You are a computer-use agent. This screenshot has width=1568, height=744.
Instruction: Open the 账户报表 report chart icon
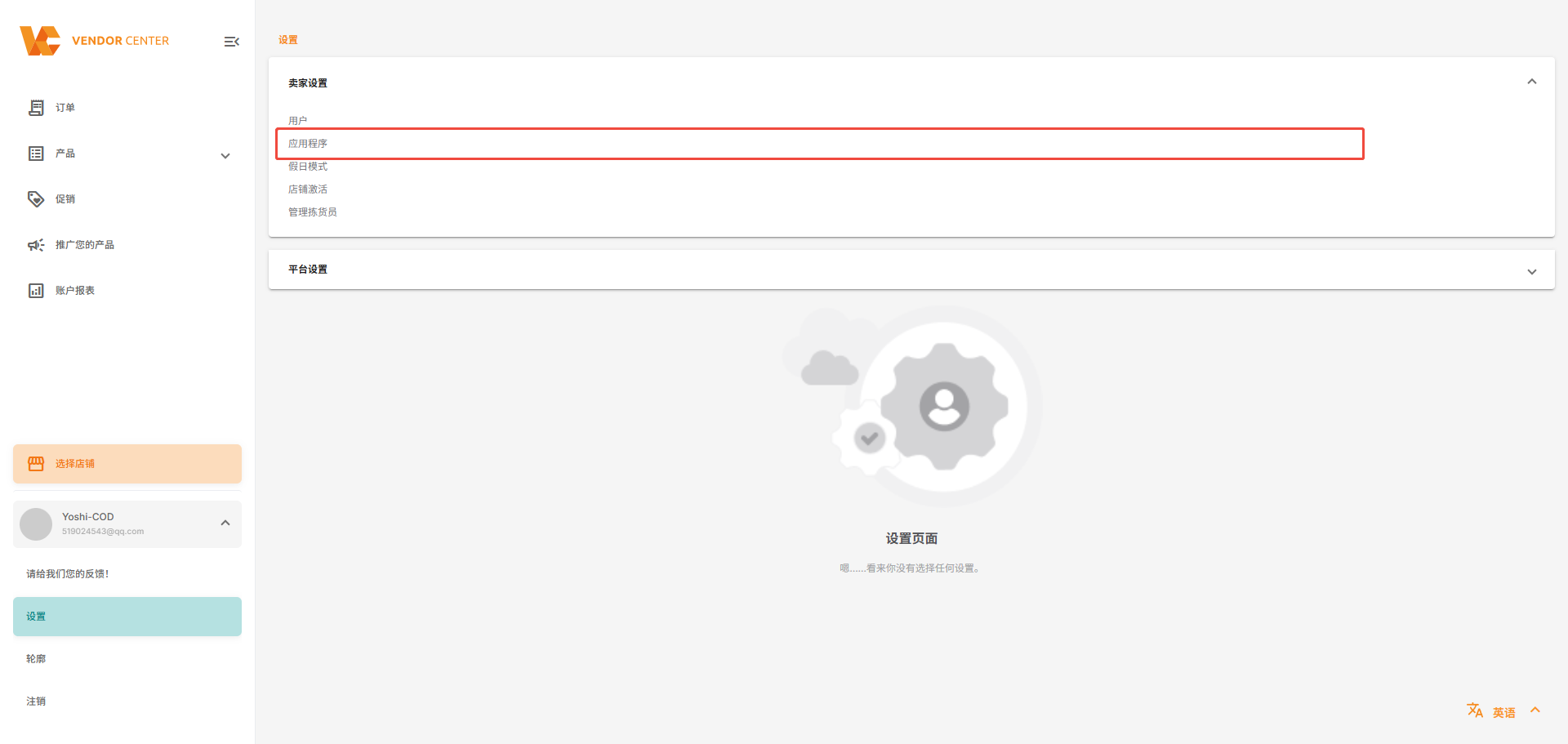click(36, 291)
